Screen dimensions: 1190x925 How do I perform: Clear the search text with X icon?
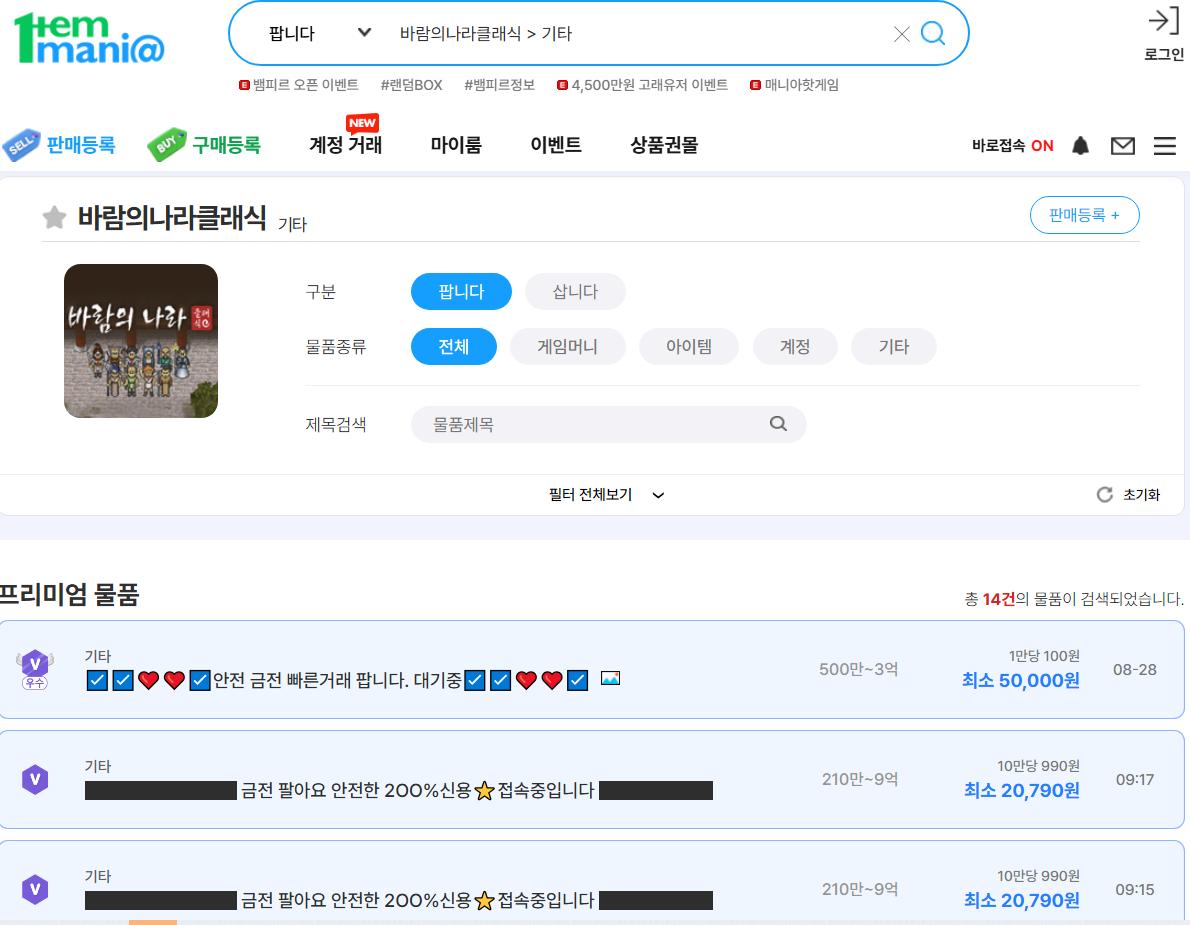(x=901, y=34)
